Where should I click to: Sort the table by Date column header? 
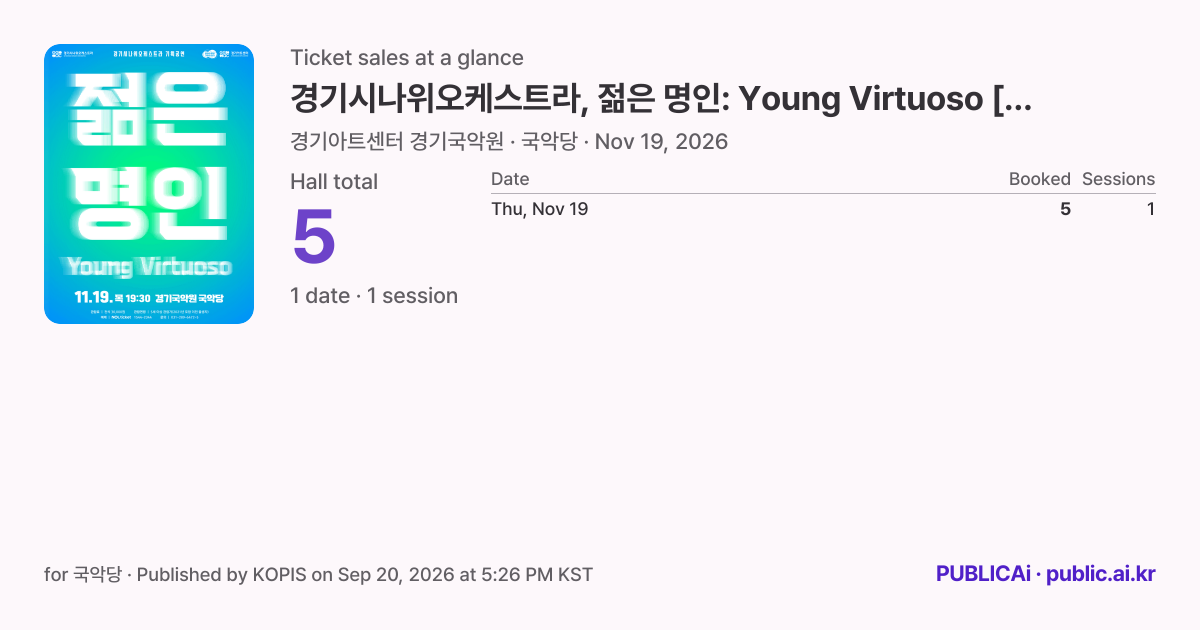(510, 179)
